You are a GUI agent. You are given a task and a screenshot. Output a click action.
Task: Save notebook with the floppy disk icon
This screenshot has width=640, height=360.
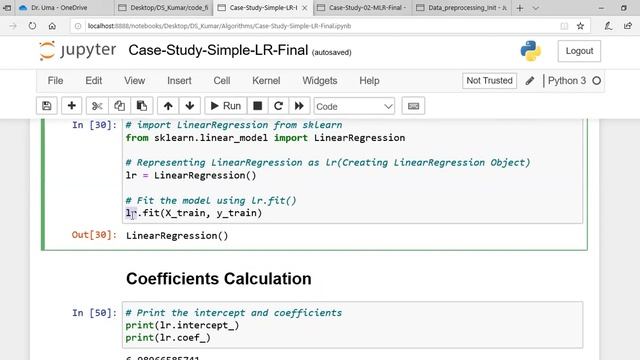pyautogui.click(x=47, y=106)
